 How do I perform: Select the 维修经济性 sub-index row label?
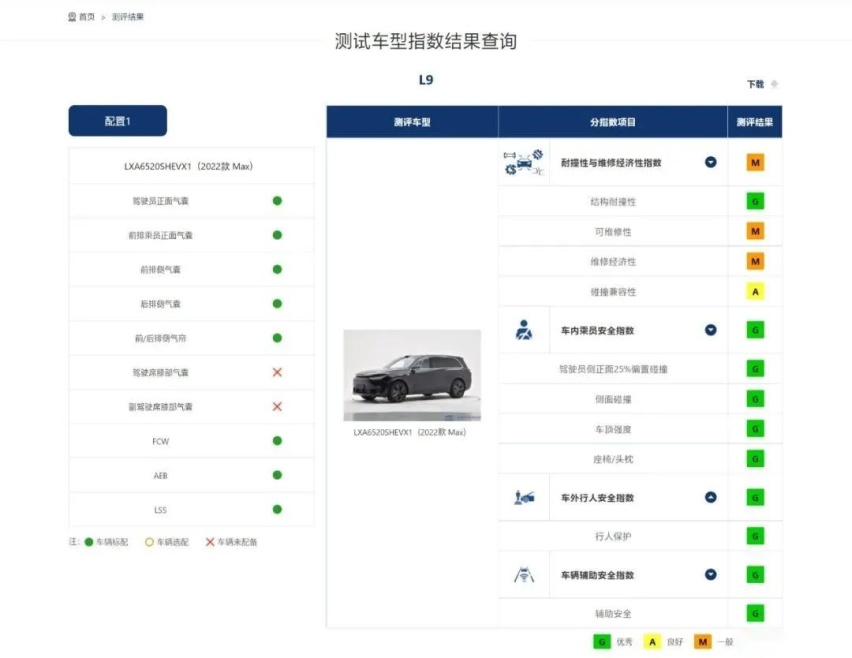tap(613, 262)
